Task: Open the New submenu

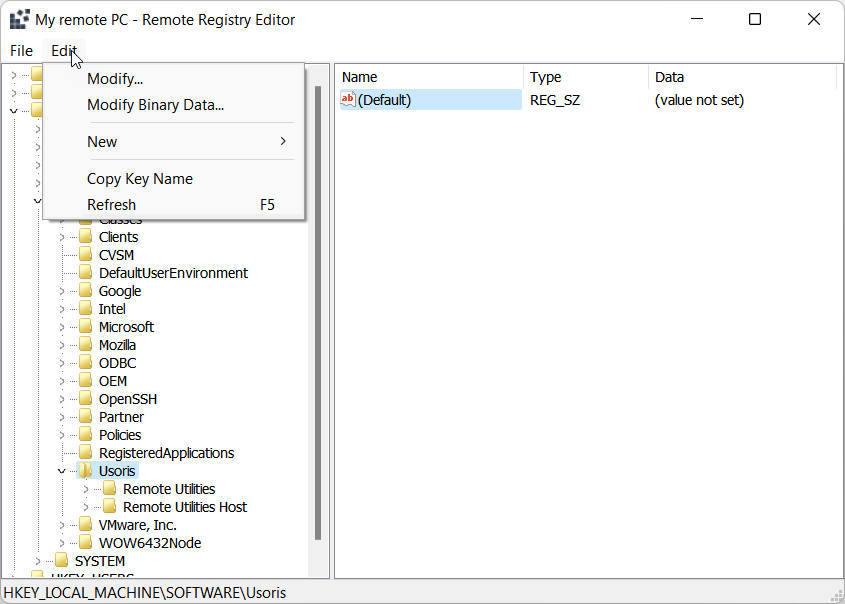Action: pos(174,142)
